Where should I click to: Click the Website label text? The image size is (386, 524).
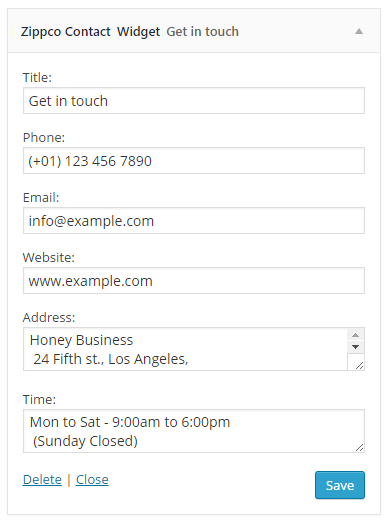point(49,257)
